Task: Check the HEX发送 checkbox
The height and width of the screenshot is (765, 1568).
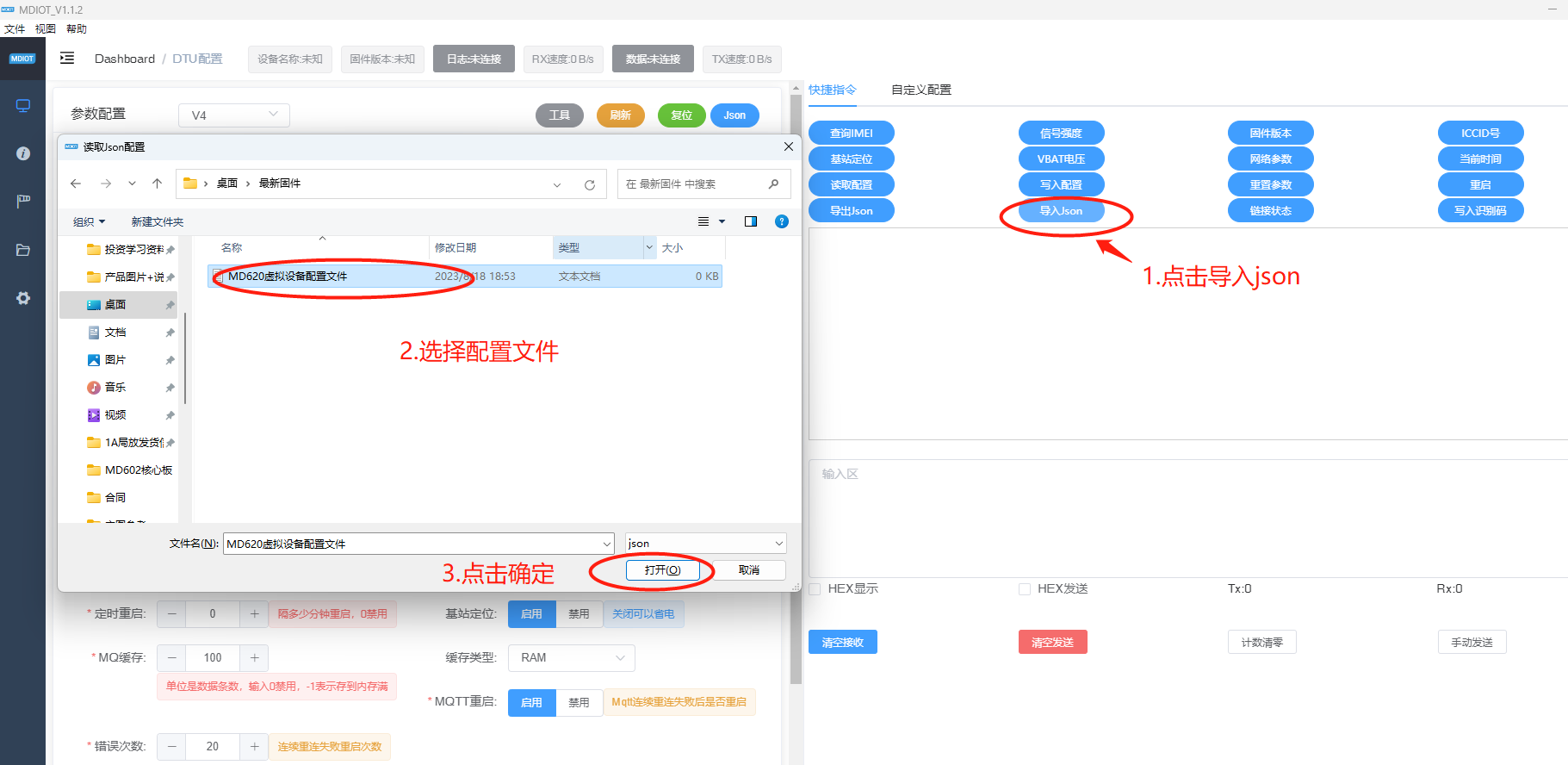Action: click(x=1025, y=589)
